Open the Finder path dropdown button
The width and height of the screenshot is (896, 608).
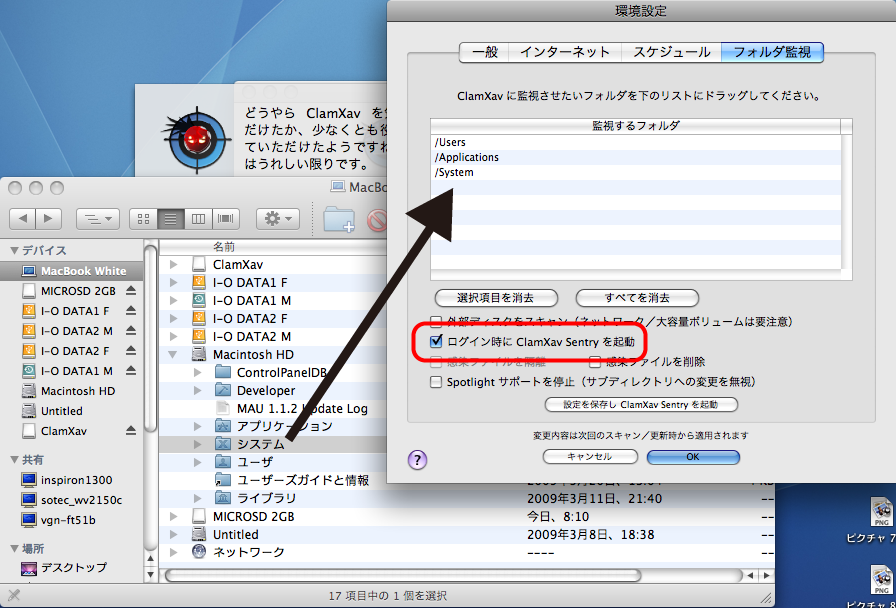click(98, 218)
